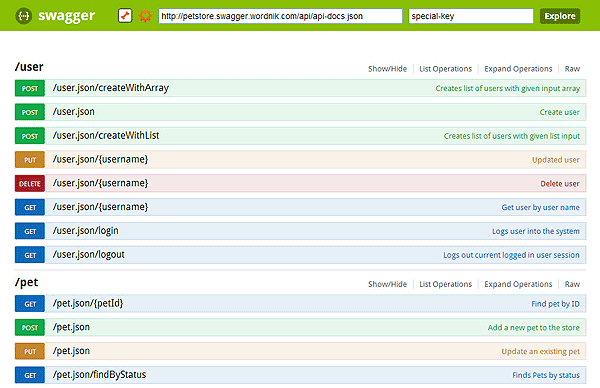Click PUT badge for /user.json/{username}
The height and width of the screenshot is (388, 600).
pyautogui.click(x=30, y=160)
